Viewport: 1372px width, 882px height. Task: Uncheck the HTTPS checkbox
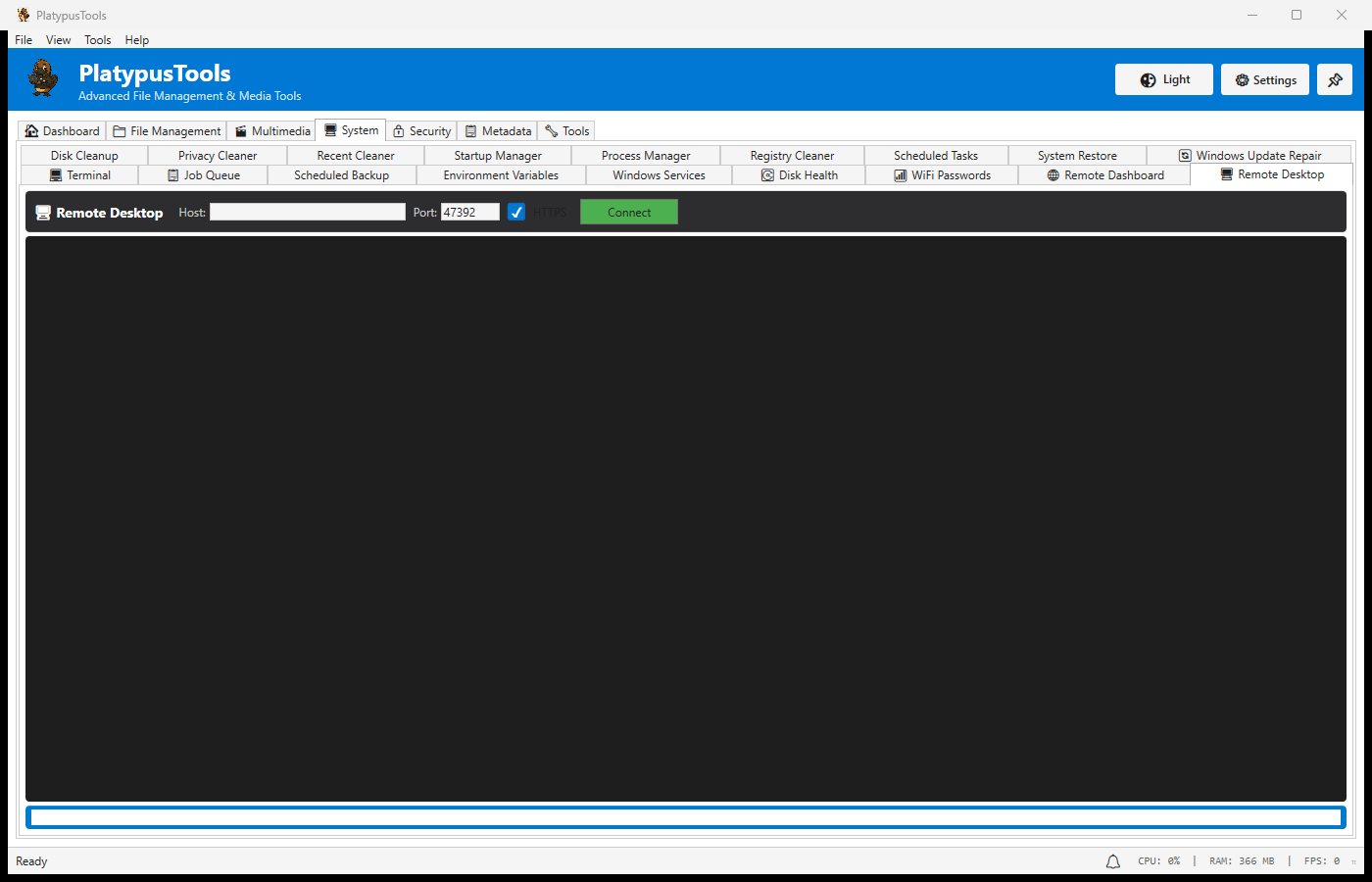[x=515, y=212]
